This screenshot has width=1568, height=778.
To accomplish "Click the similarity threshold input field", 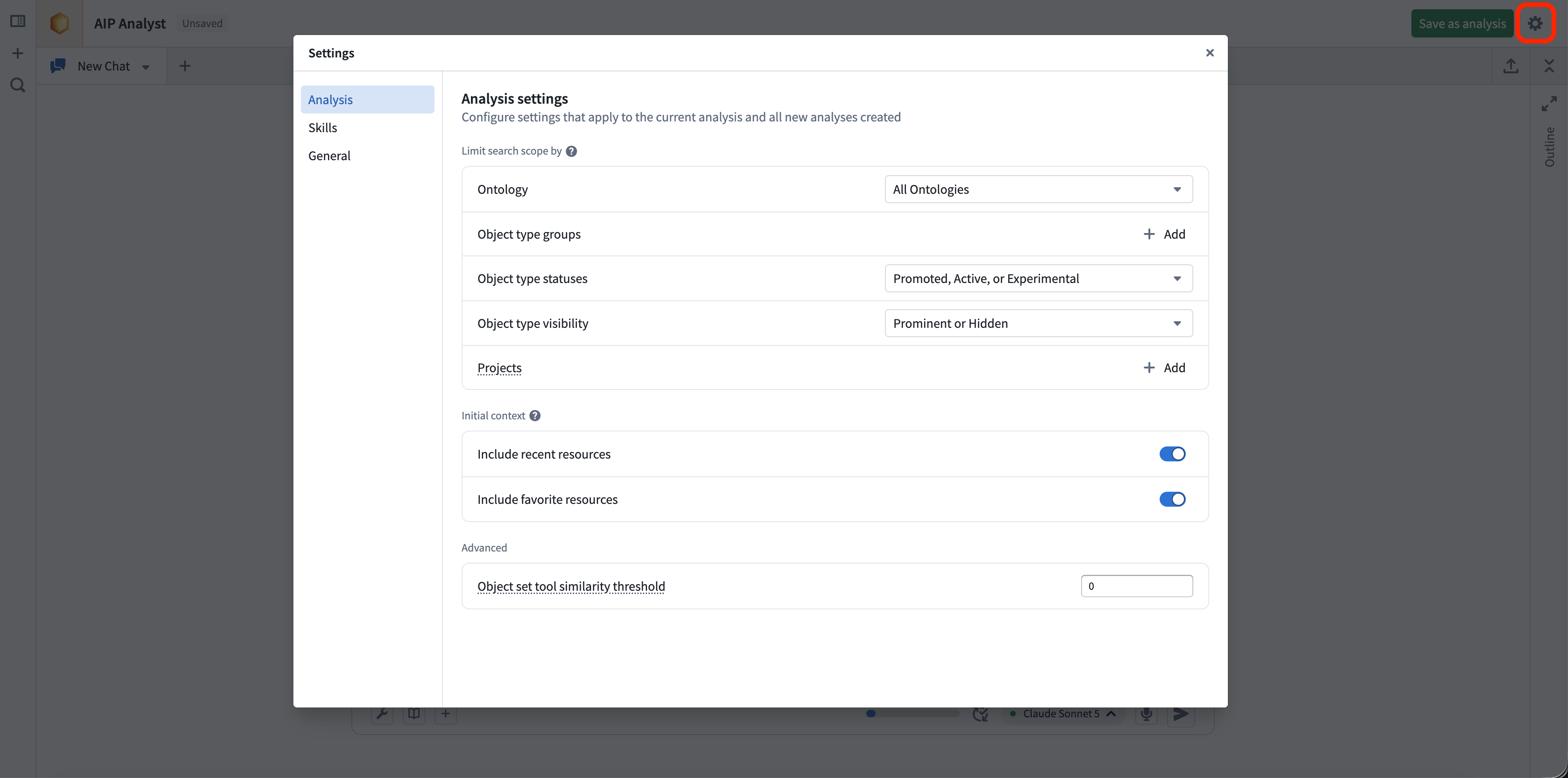I will click(1136, 586).
